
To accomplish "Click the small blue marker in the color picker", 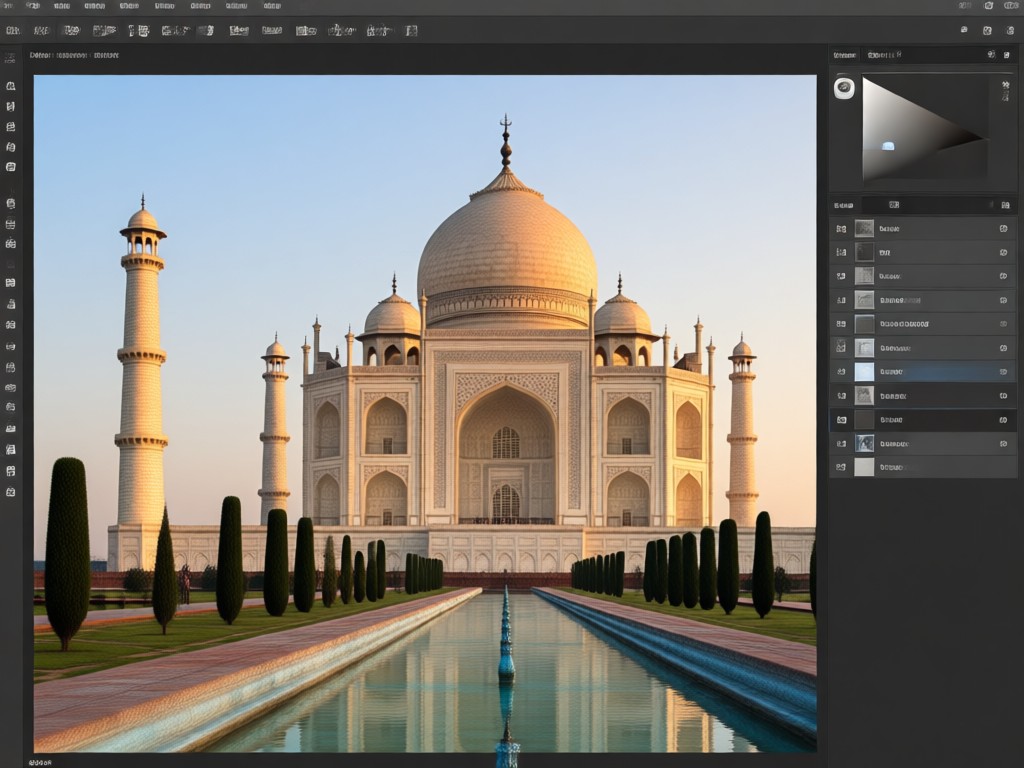I will pyautogui.click(x=888, y=146).
